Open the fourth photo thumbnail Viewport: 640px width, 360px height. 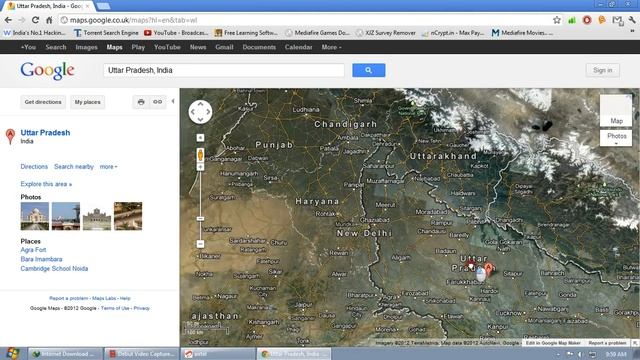[128, 216]
